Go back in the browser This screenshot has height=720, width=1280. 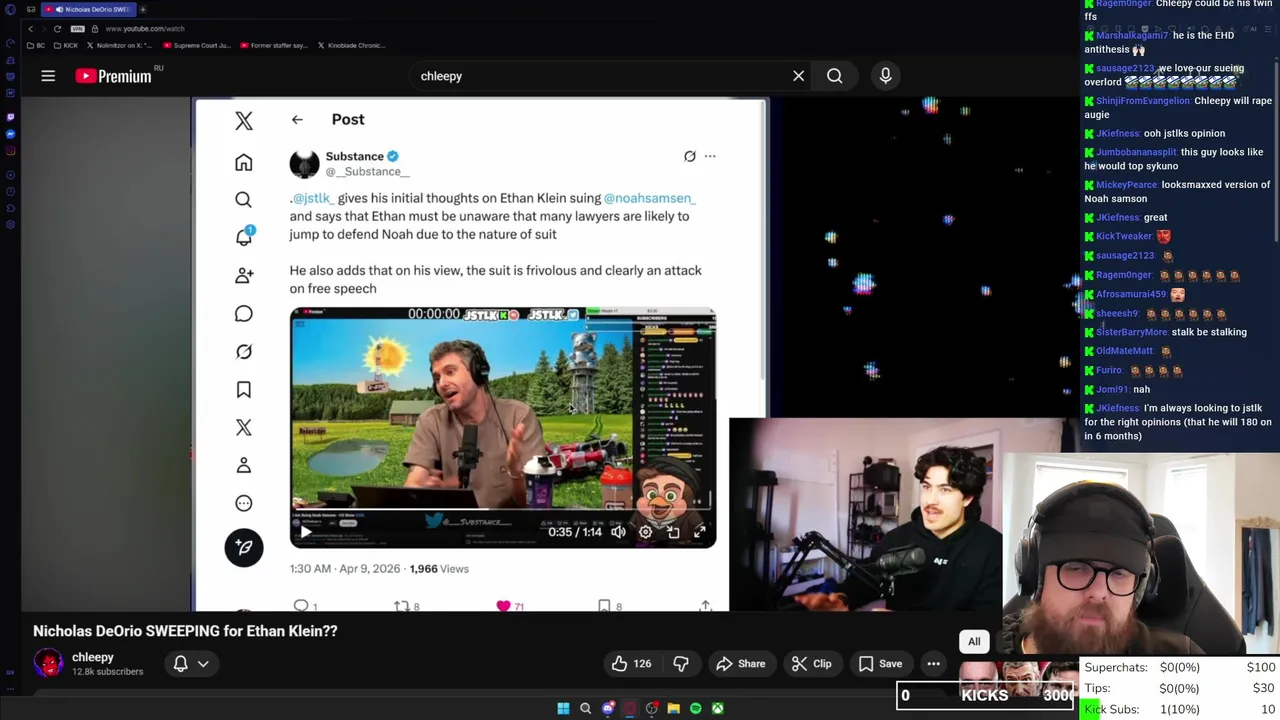pos(30,29)
